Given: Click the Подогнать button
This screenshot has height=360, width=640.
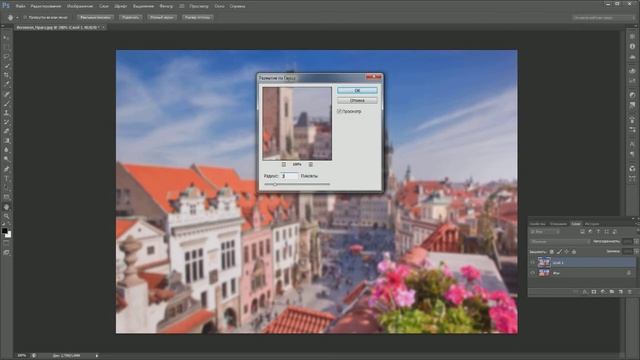Looking at the screenshot, I should pyautogui.click(x=130, y=18).
